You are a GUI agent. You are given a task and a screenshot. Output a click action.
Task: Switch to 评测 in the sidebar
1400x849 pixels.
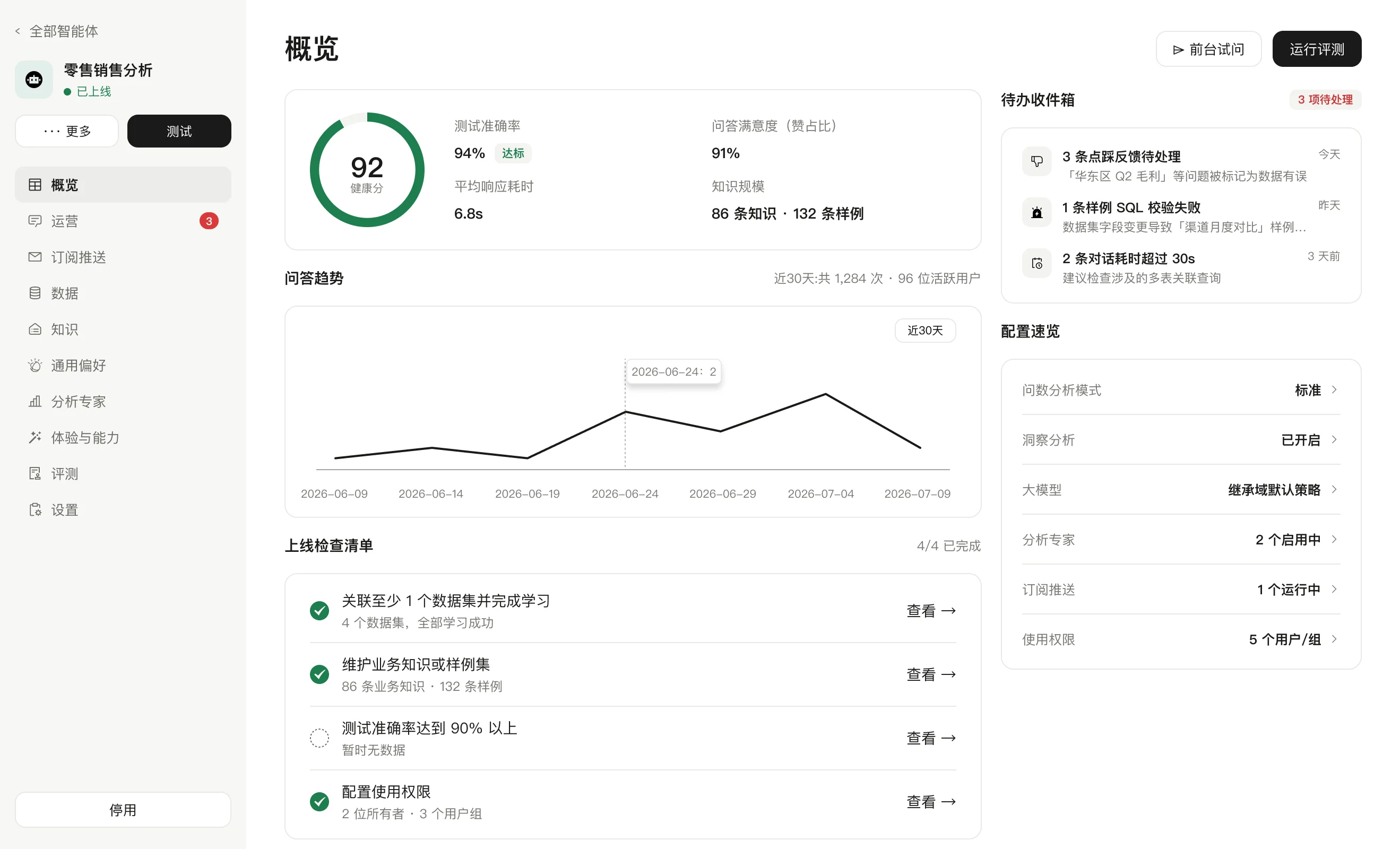click(x=123, y=474)
